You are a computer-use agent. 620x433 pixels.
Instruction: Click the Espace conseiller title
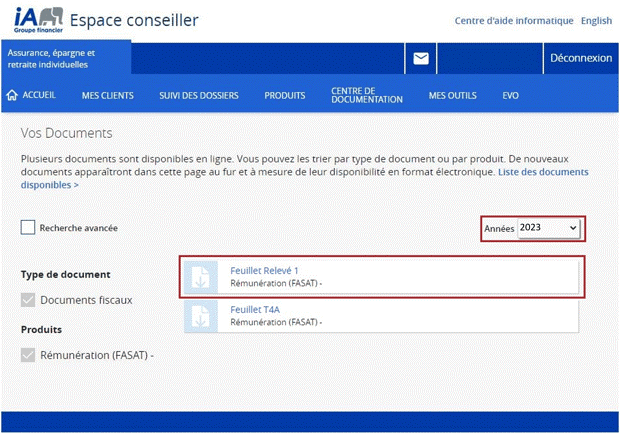point(134,20)
